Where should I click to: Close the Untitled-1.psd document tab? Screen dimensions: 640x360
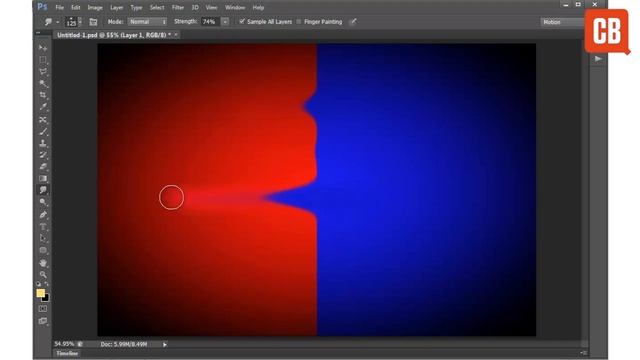(x=176, y=35)
